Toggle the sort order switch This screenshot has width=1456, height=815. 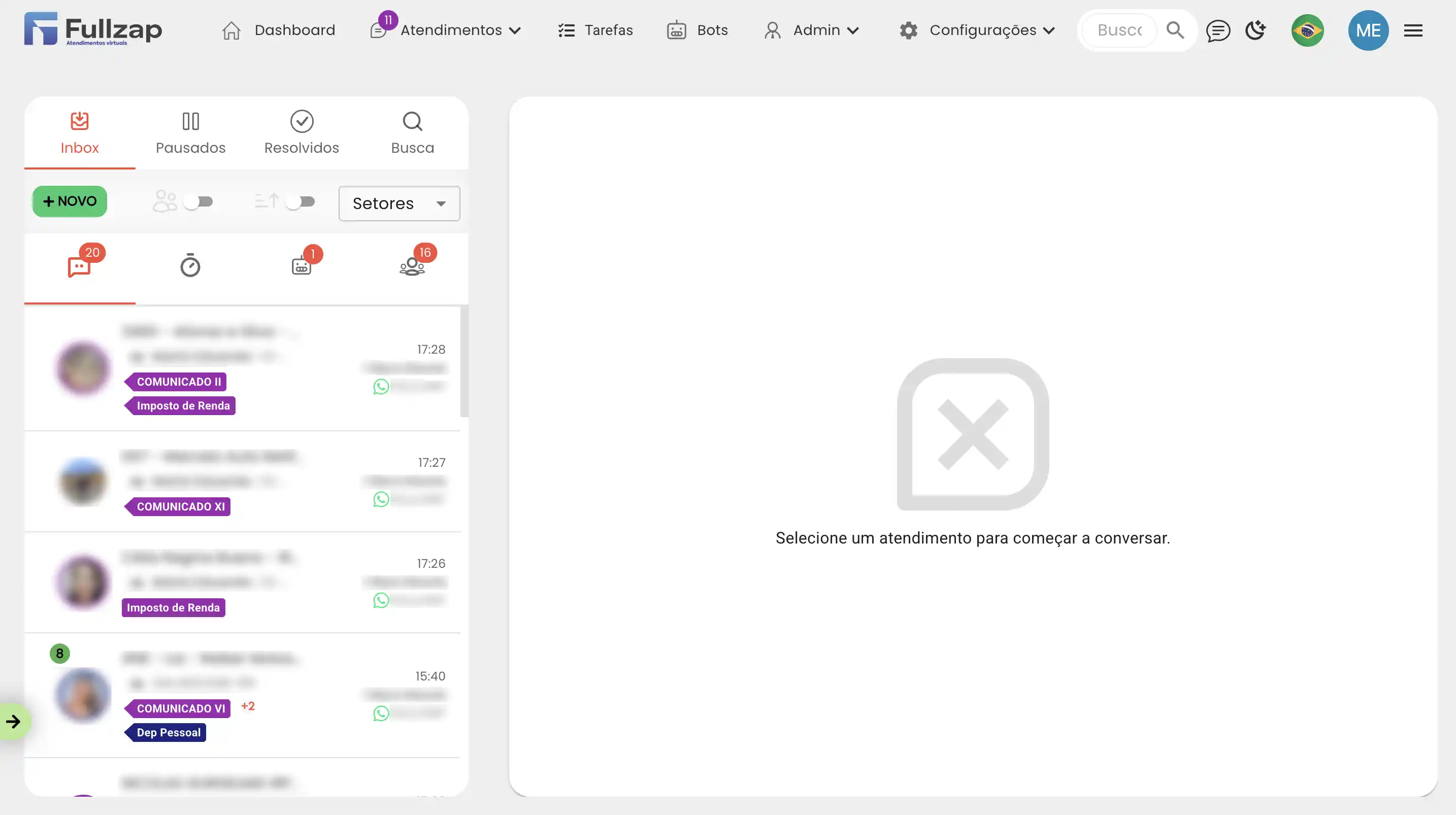tap(300, 202)
